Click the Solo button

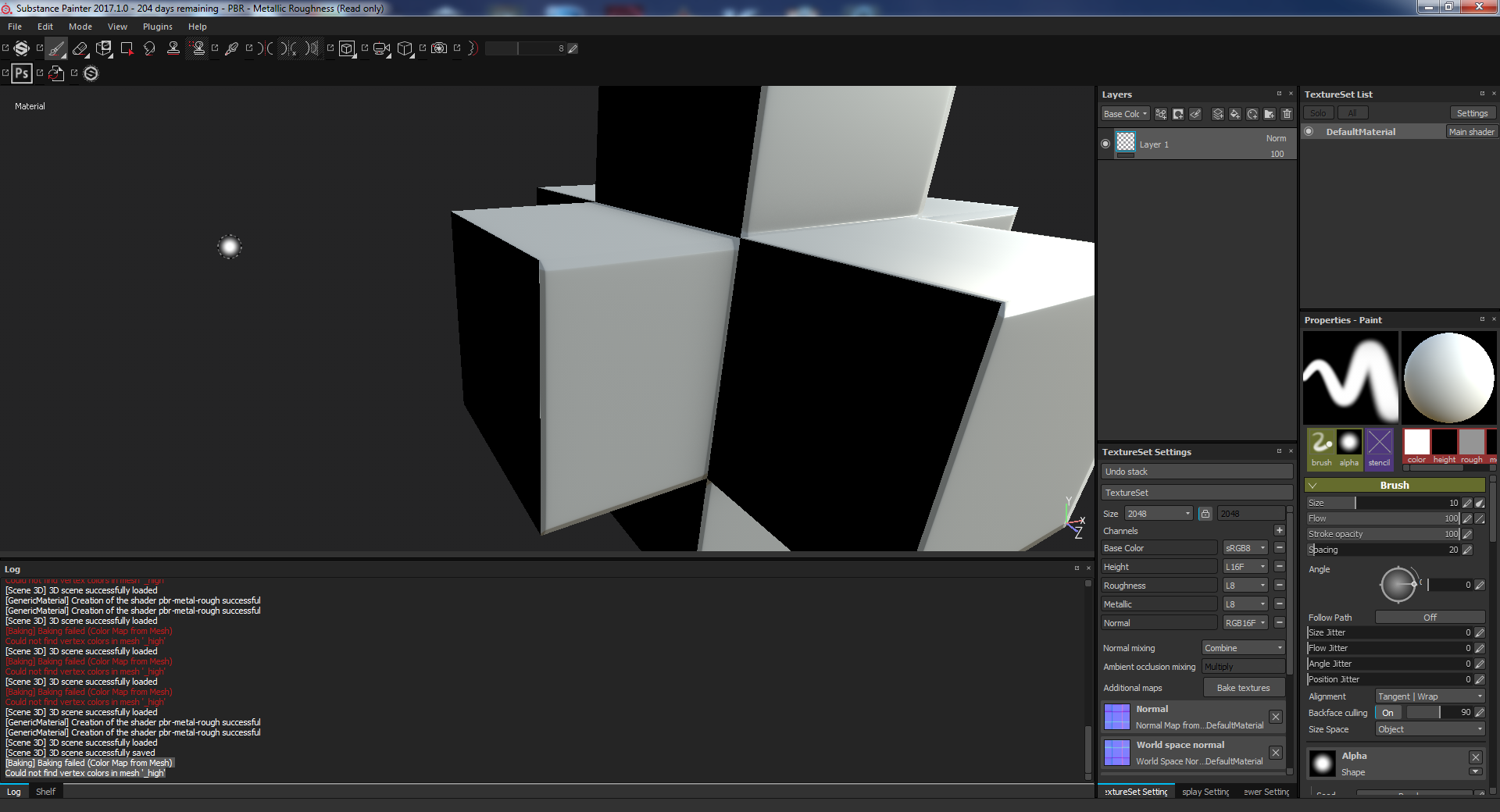(1318, 113)
